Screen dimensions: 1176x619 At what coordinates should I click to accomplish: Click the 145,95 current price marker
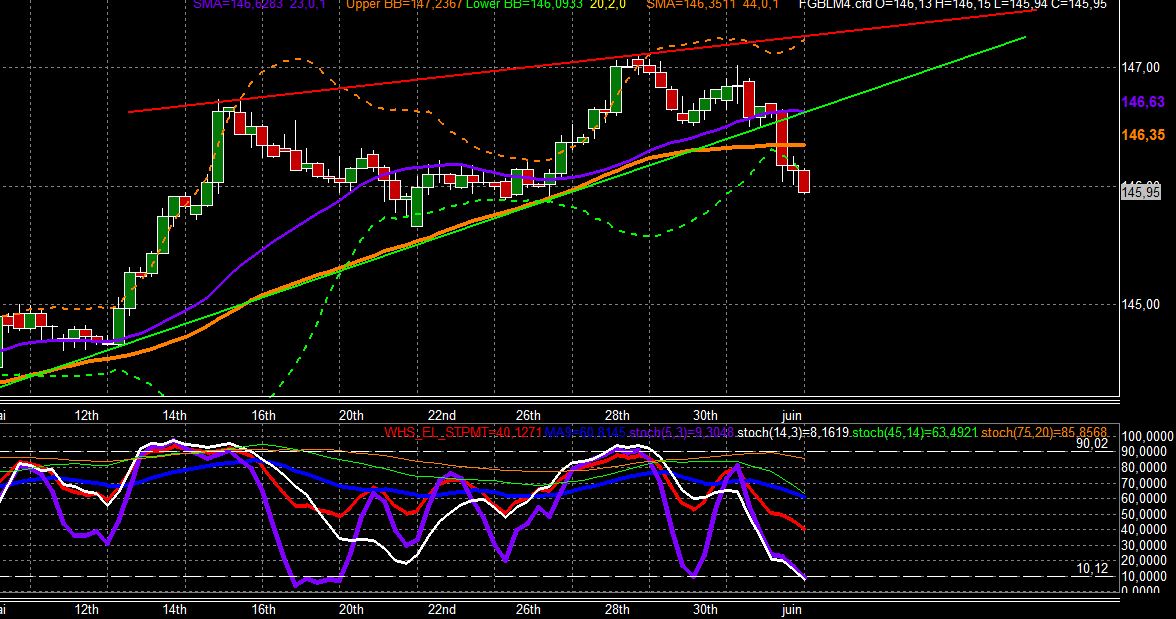[1141, 193]
